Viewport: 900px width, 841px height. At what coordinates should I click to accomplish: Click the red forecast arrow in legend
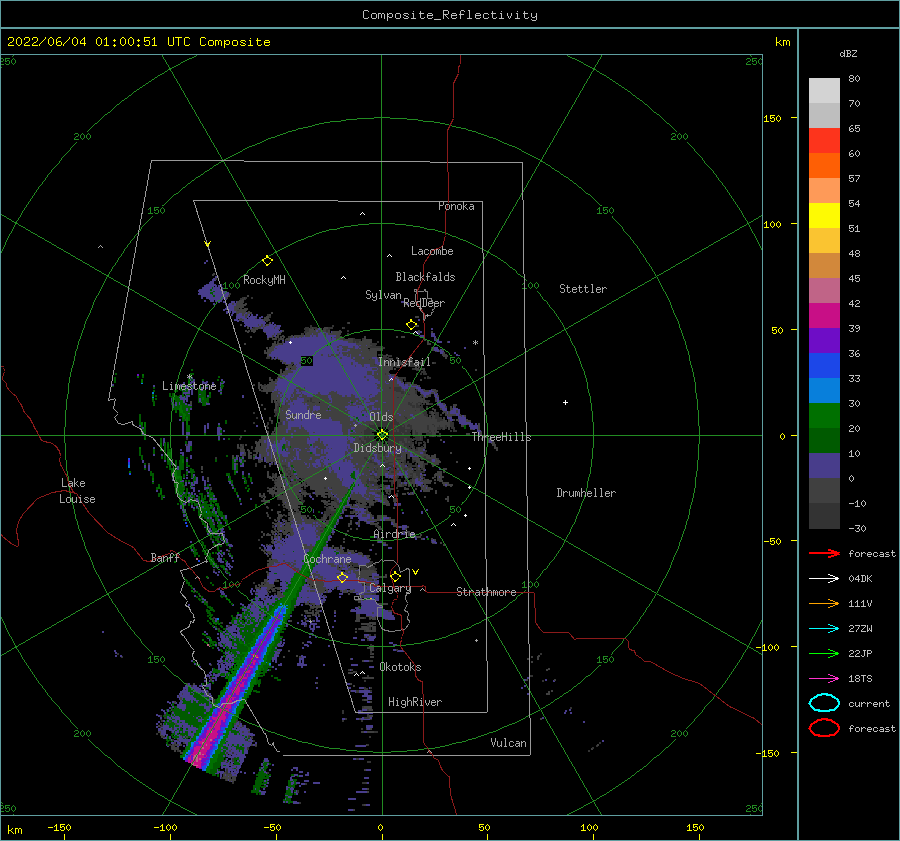pyautogui.click(x=824, y=553)
